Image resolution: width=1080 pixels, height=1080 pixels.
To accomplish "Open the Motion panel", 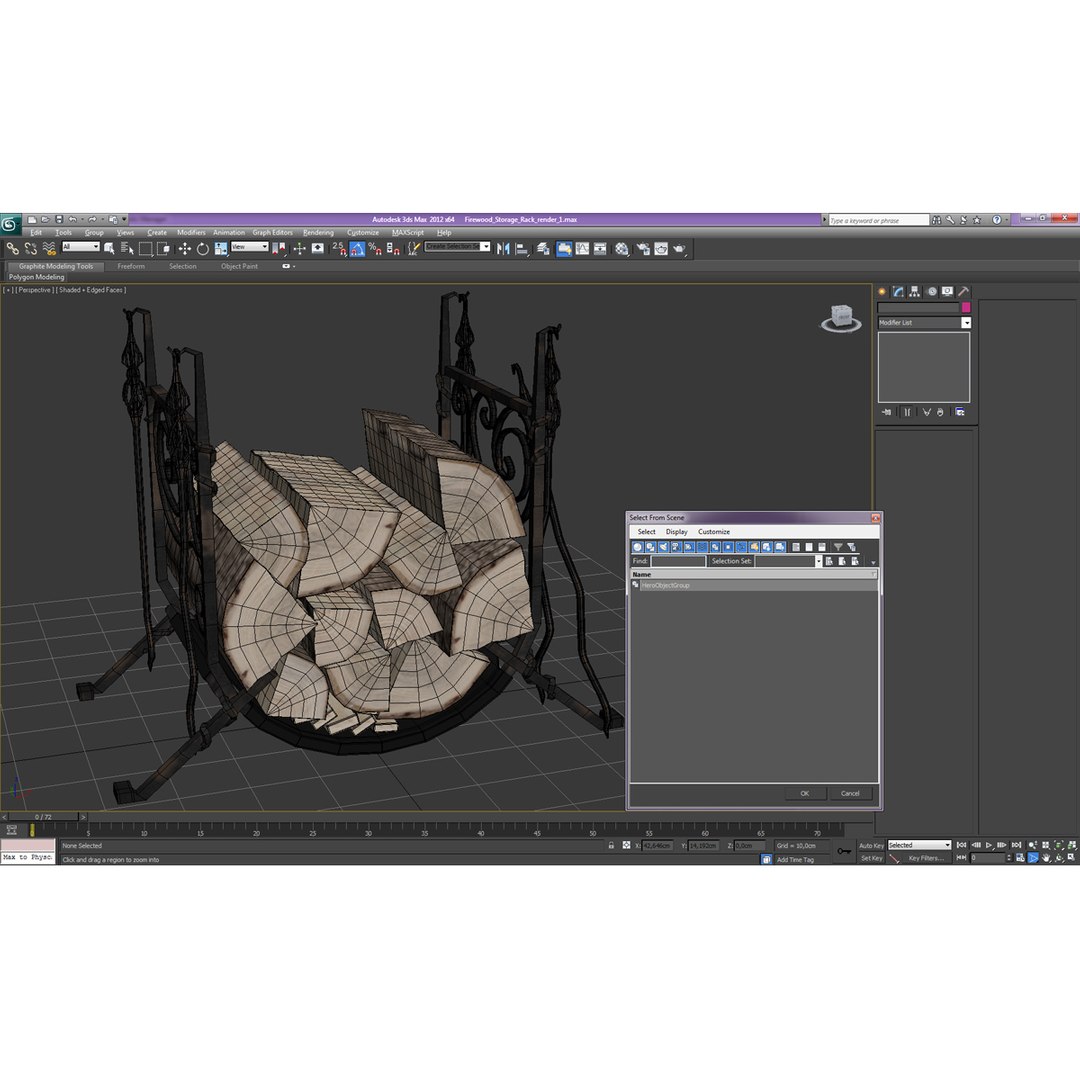I will click(x=931, y=291).
